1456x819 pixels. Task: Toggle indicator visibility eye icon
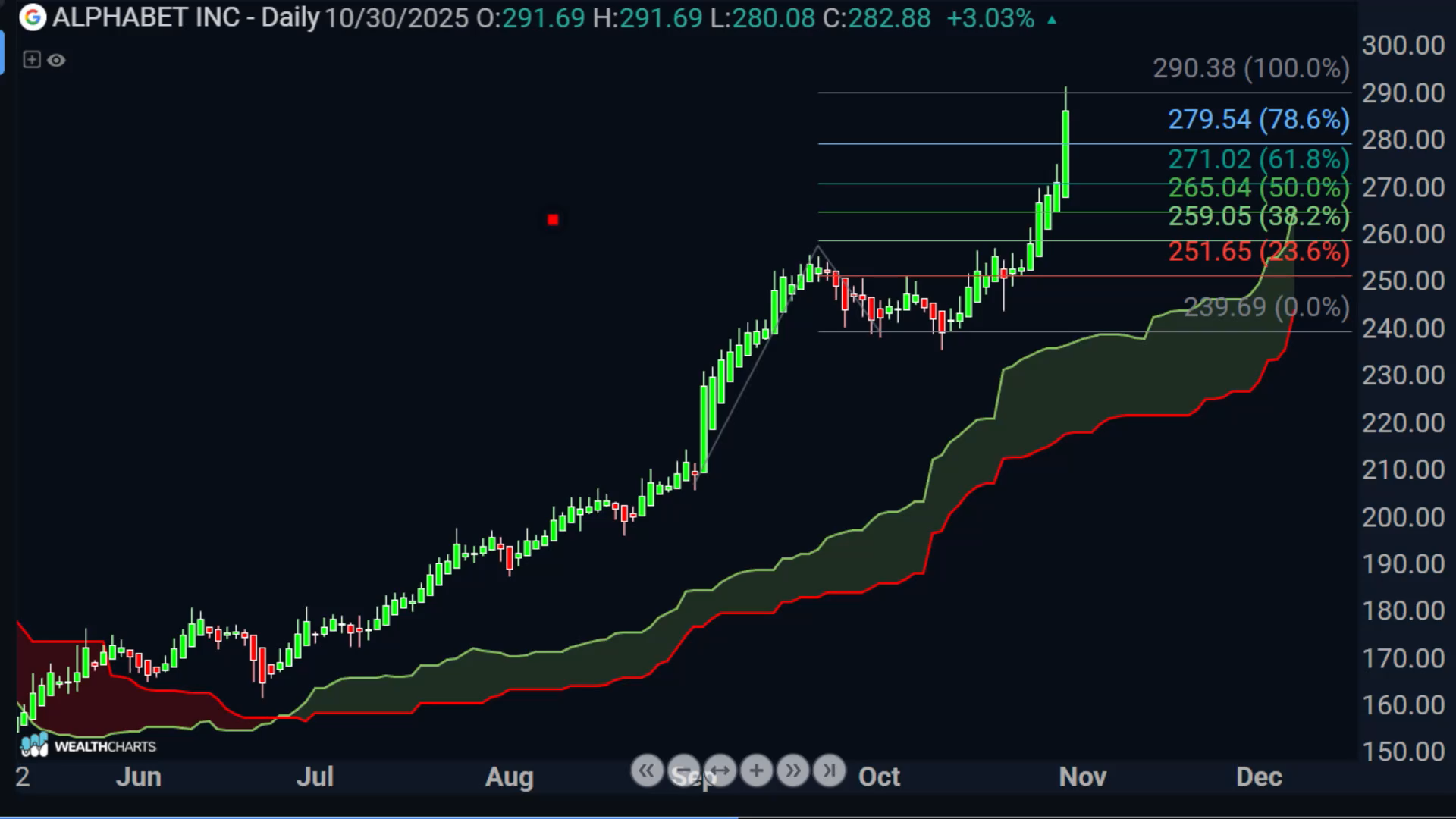tap(56, 61)
